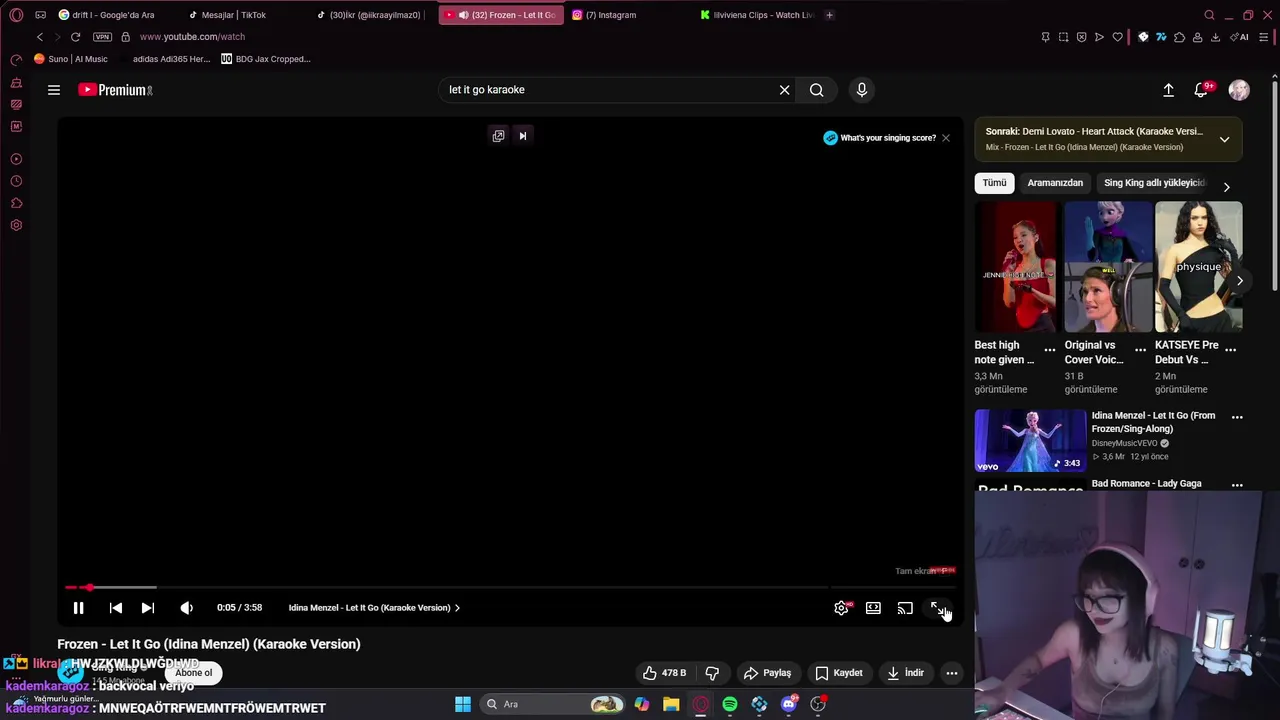The image size is (1280, 720).
Task: Open the 'Best high note given' short
Action: [x=1016, y=267]
